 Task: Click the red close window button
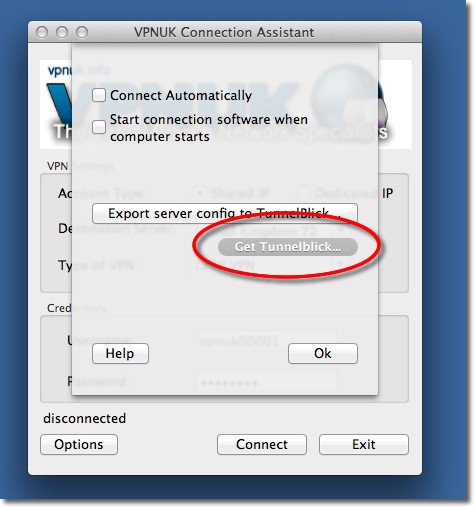point(42,32)
